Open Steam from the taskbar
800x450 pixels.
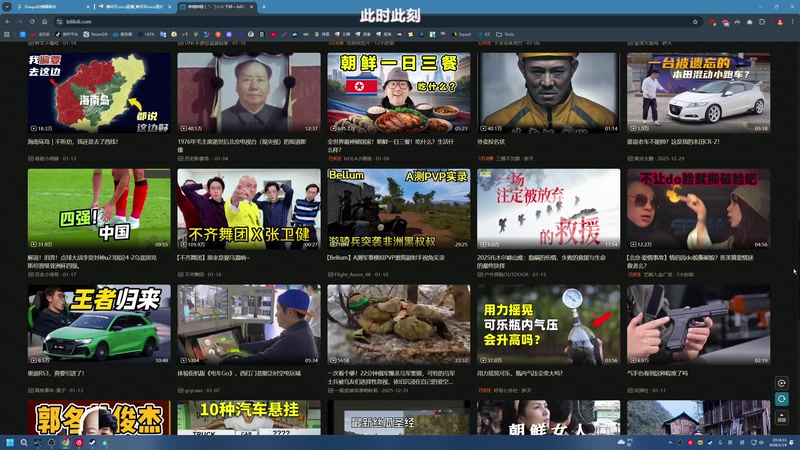92,442
